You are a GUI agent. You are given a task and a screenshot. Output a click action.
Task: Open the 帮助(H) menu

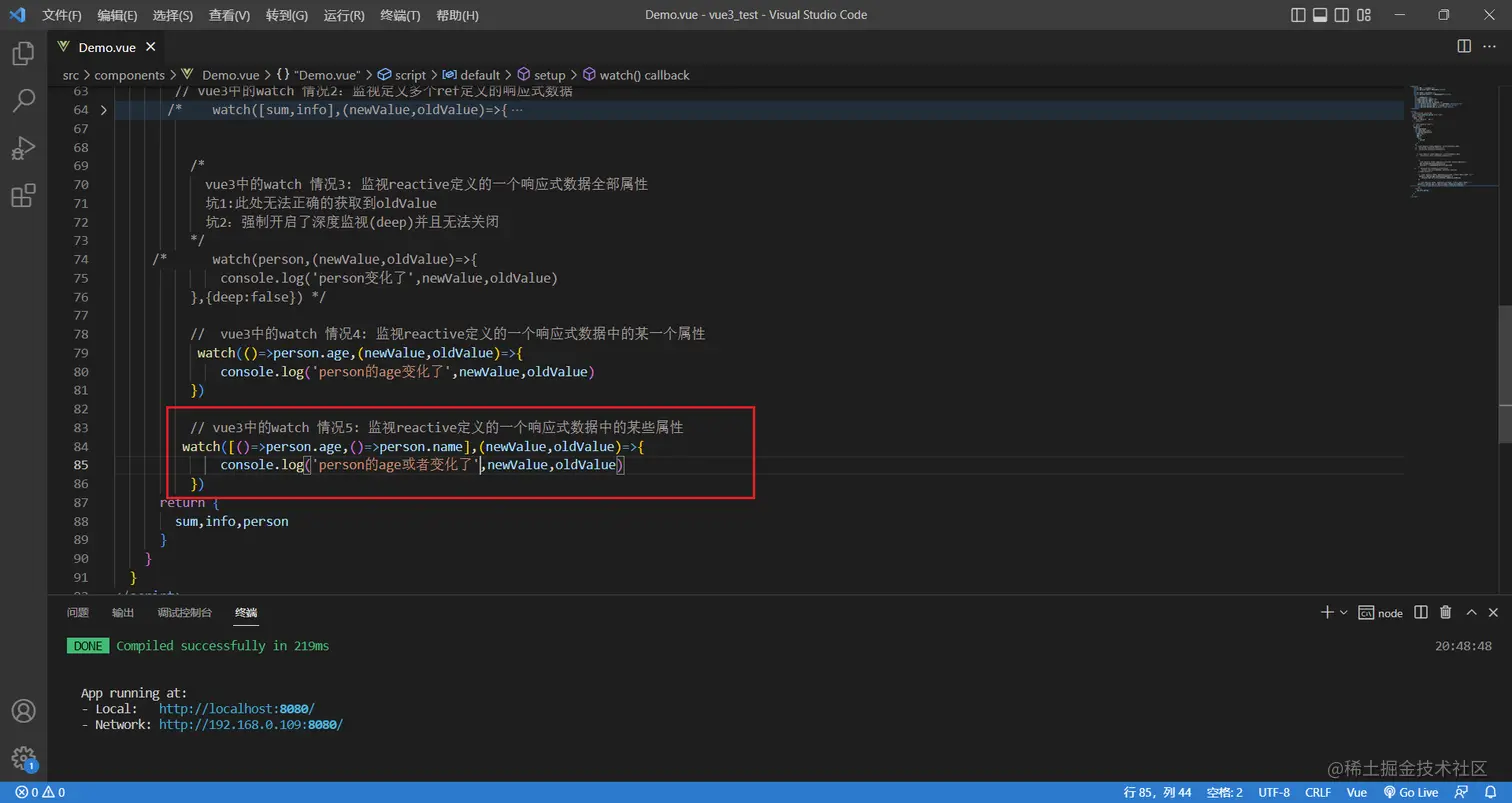click(457, 15)
